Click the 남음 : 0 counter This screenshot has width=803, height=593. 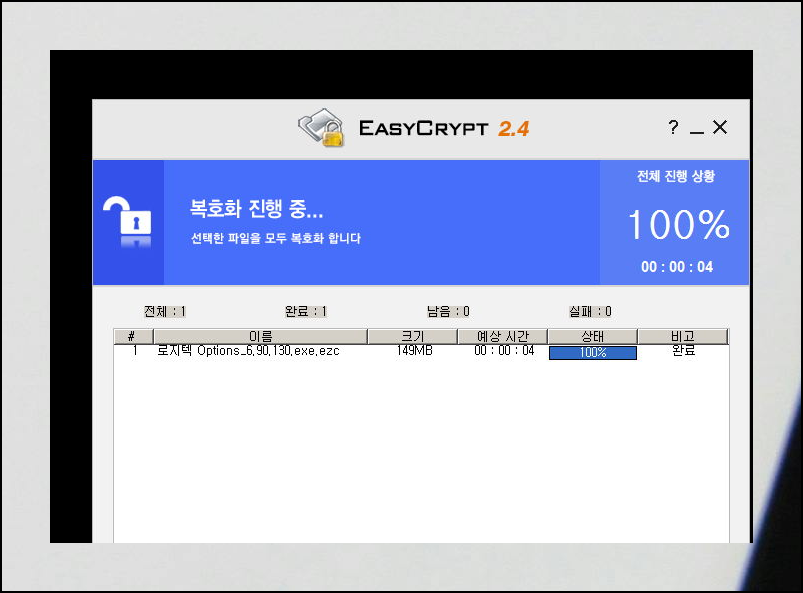coord(448,311)
